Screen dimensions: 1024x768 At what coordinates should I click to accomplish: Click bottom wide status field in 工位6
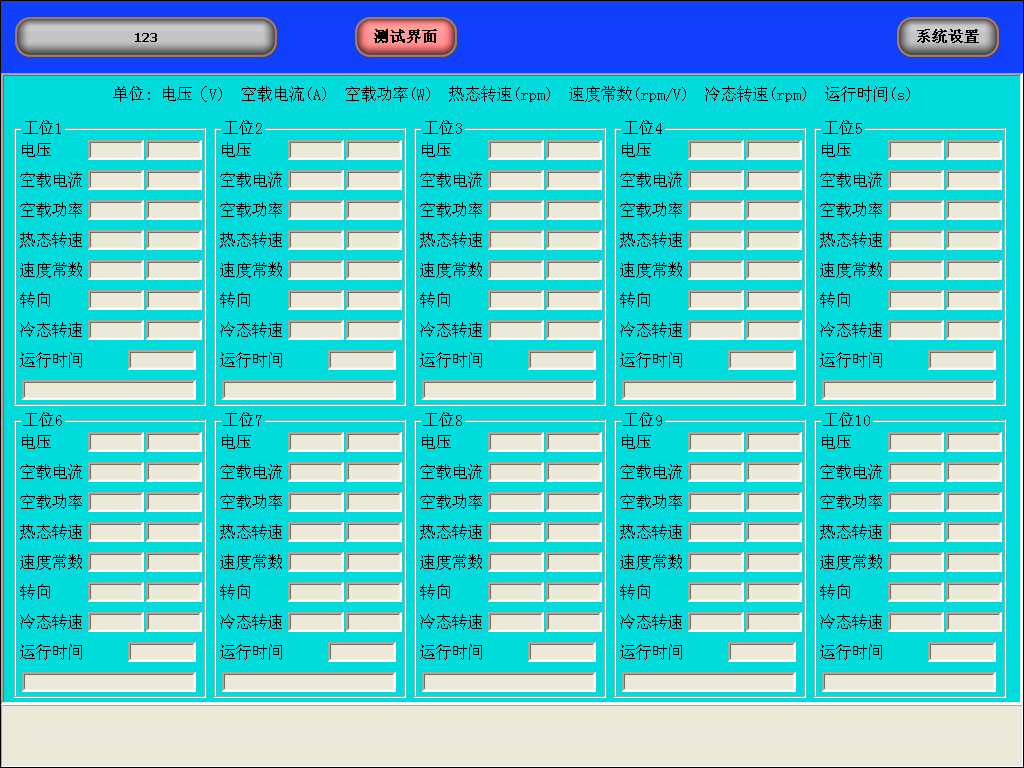[x=109, y=682]
